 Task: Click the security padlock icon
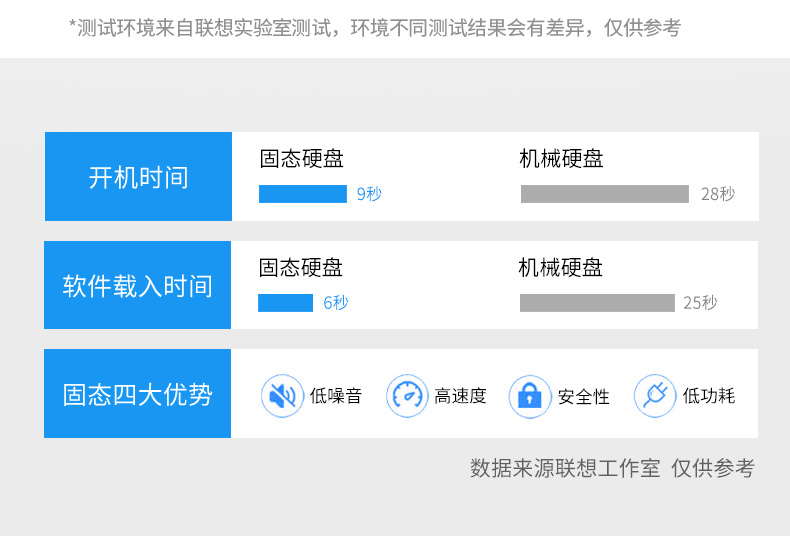pyautogui.click(x=530, y=396)
